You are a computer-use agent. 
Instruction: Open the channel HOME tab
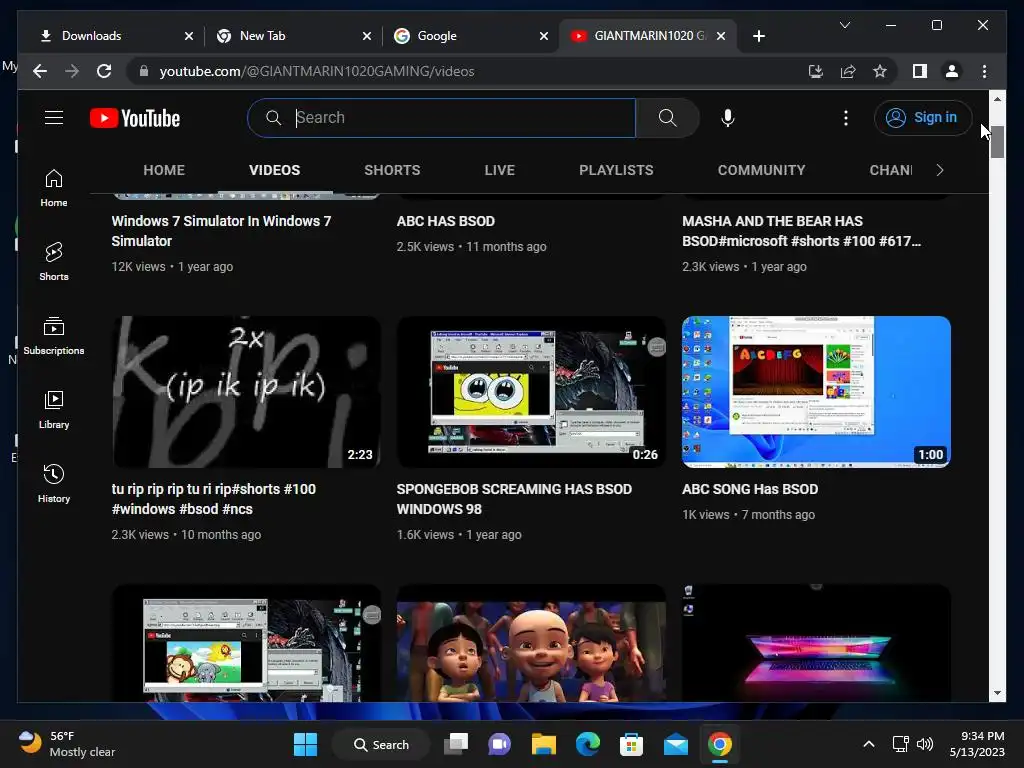tap(164, 170)
